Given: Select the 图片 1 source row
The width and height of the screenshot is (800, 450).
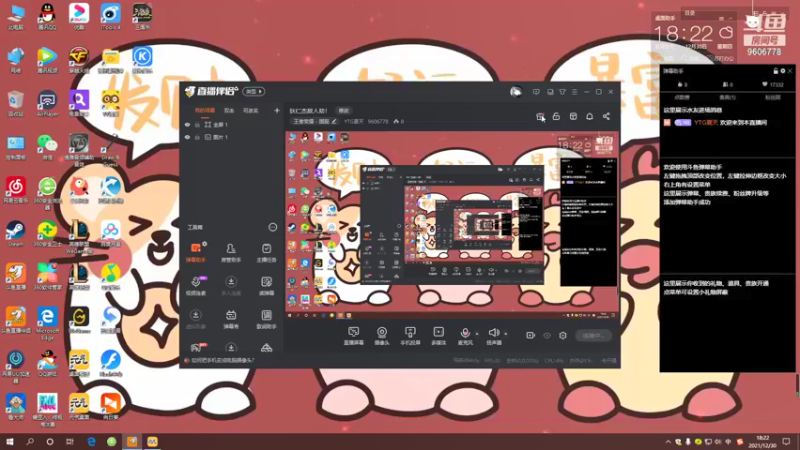Looking at the screenshot, I should [231, 137].
